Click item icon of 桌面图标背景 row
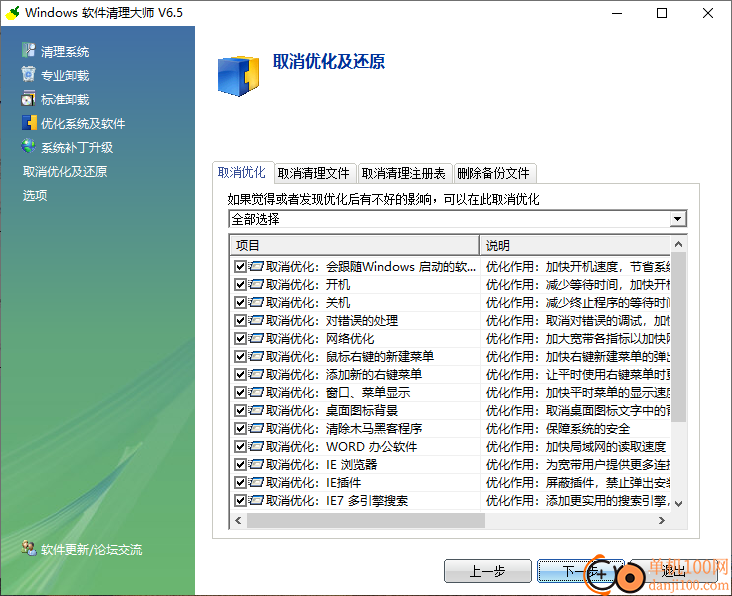 click(255, 410)
